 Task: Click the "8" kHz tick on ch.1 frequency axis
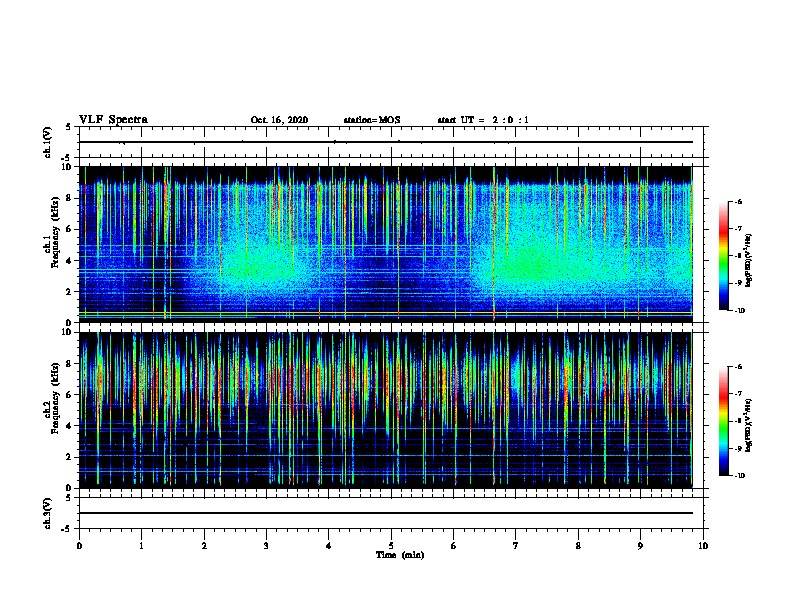pyautogui.click(x=69, y=198)
